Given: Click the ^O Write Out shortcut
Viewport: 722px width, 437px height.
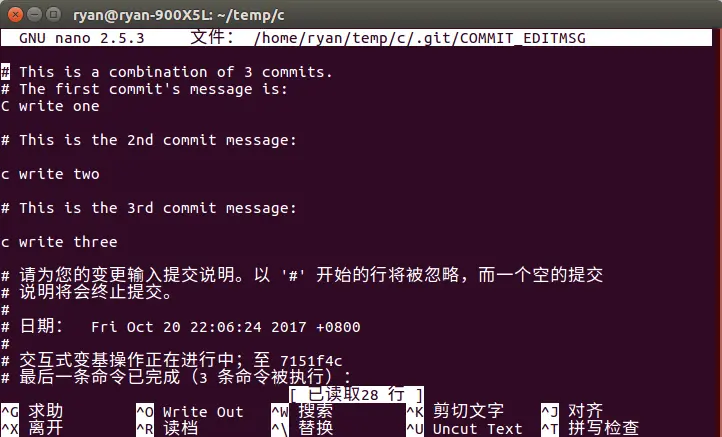Looking at the screenshot, I should [190, 411].
